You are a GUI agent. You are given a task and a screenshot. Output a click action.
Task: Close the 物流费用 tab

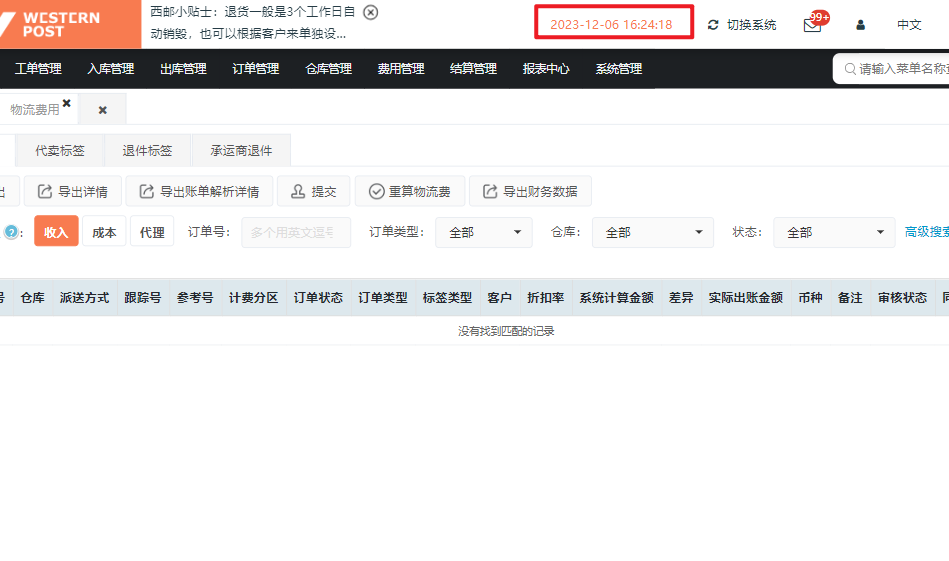click(67, 103)
